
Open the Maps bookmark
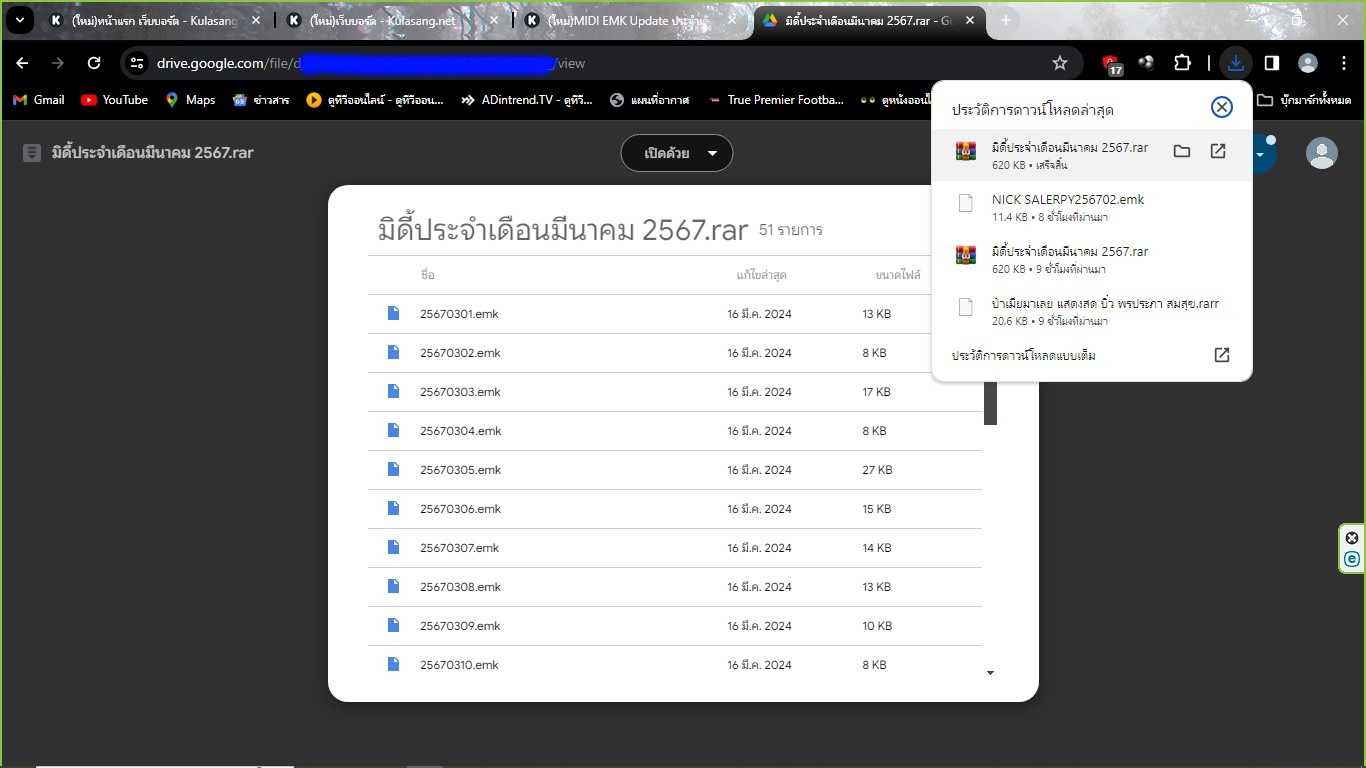190,100
